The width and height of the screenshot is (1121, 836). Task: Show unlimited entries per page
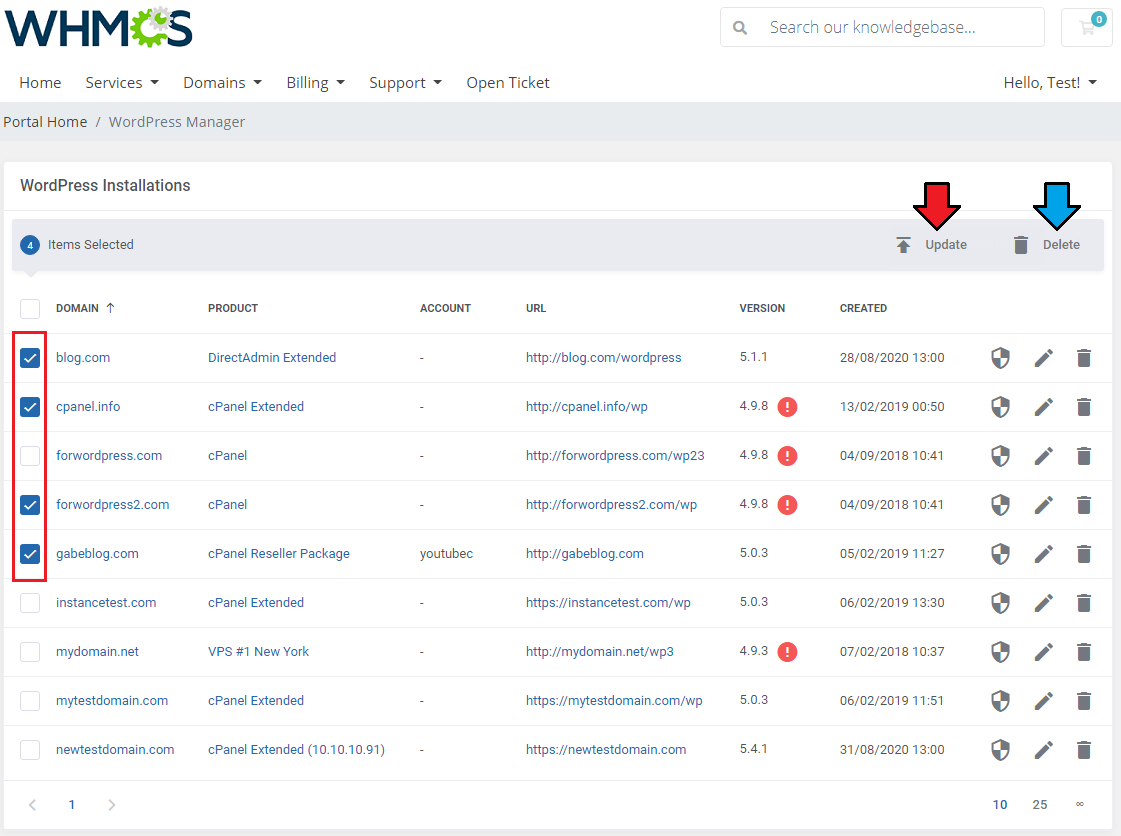click(x=1080, y=805)
